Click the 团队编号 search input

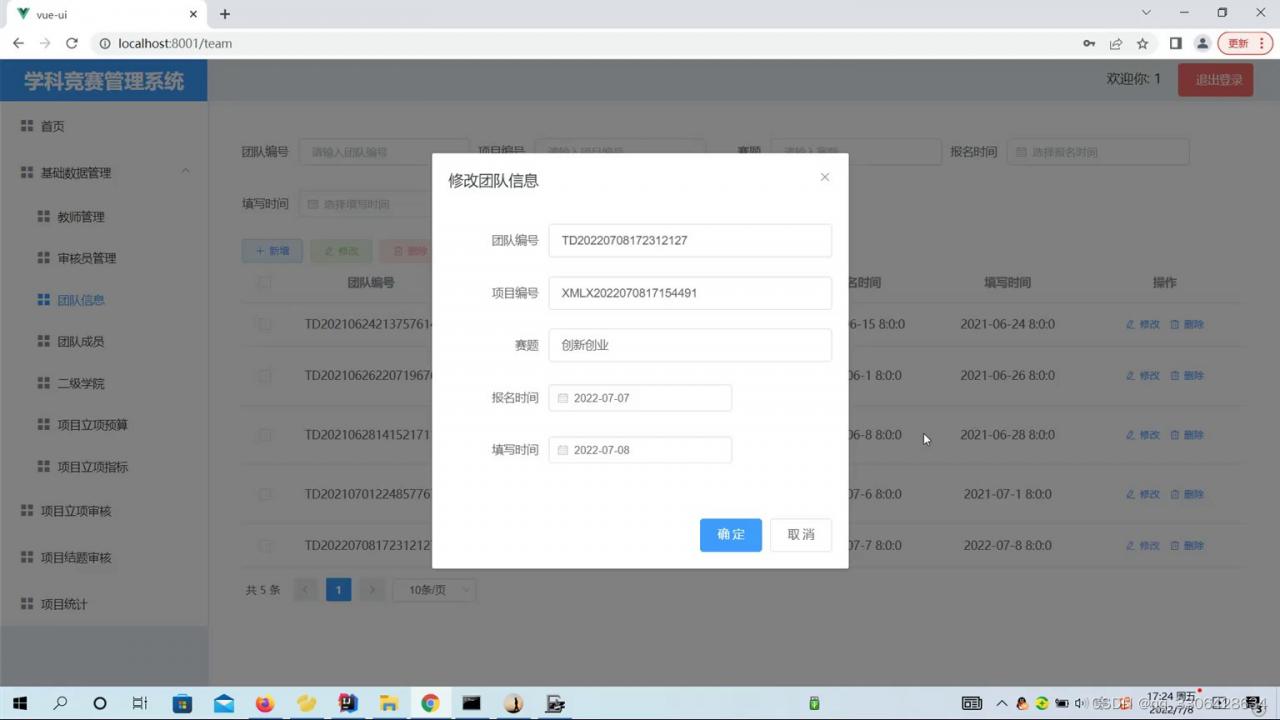point(384,152)
